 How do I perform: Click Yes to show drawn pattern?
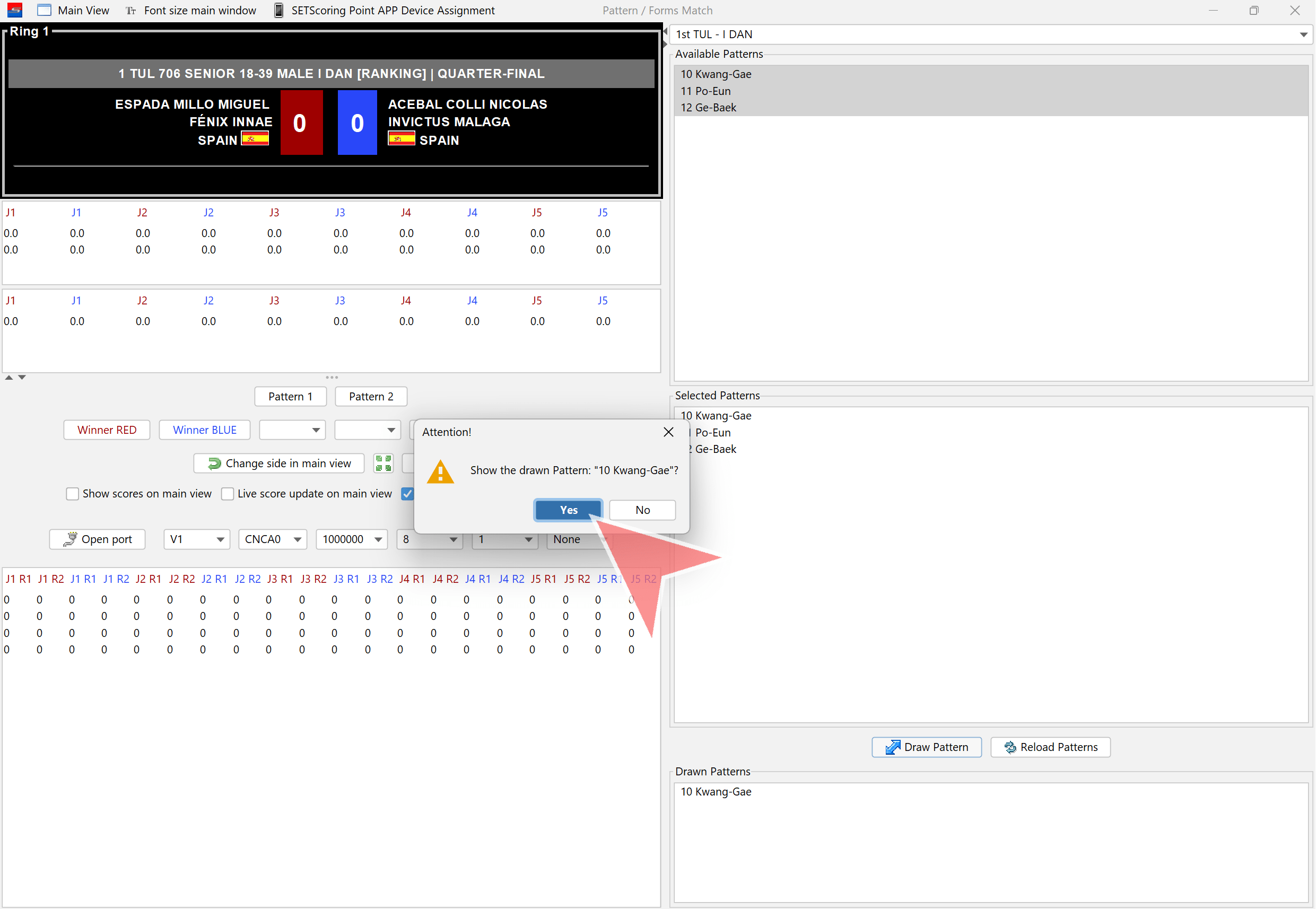coord(568,510)
